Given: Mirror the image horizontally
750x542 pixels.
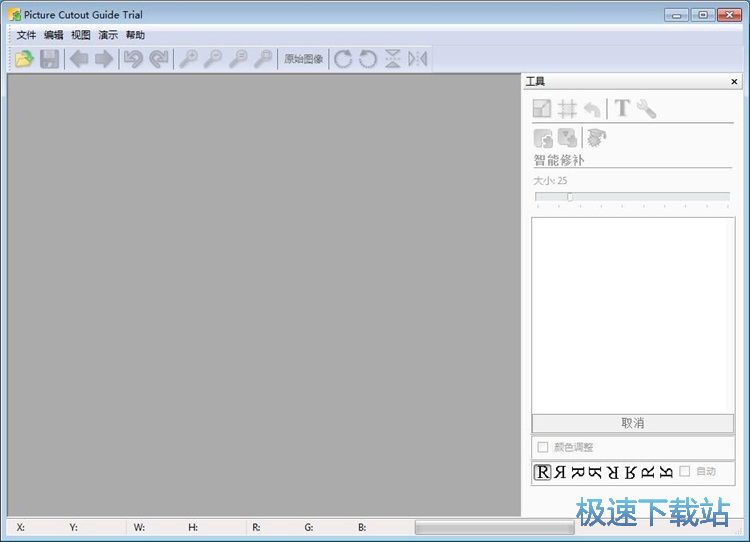Looking at the screenshot, I should (418, 59).
